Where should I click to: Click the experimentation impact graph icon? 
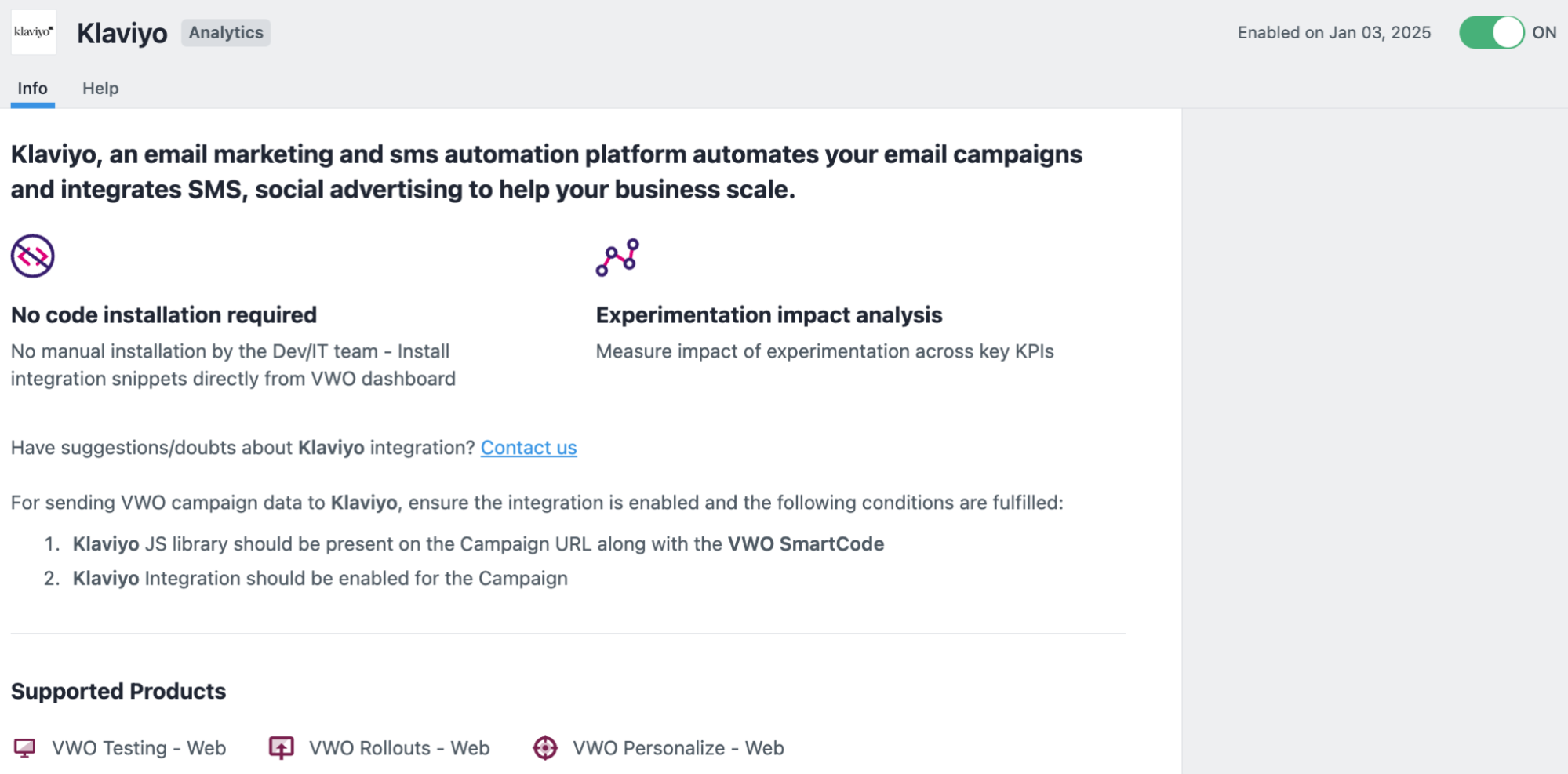617,257
